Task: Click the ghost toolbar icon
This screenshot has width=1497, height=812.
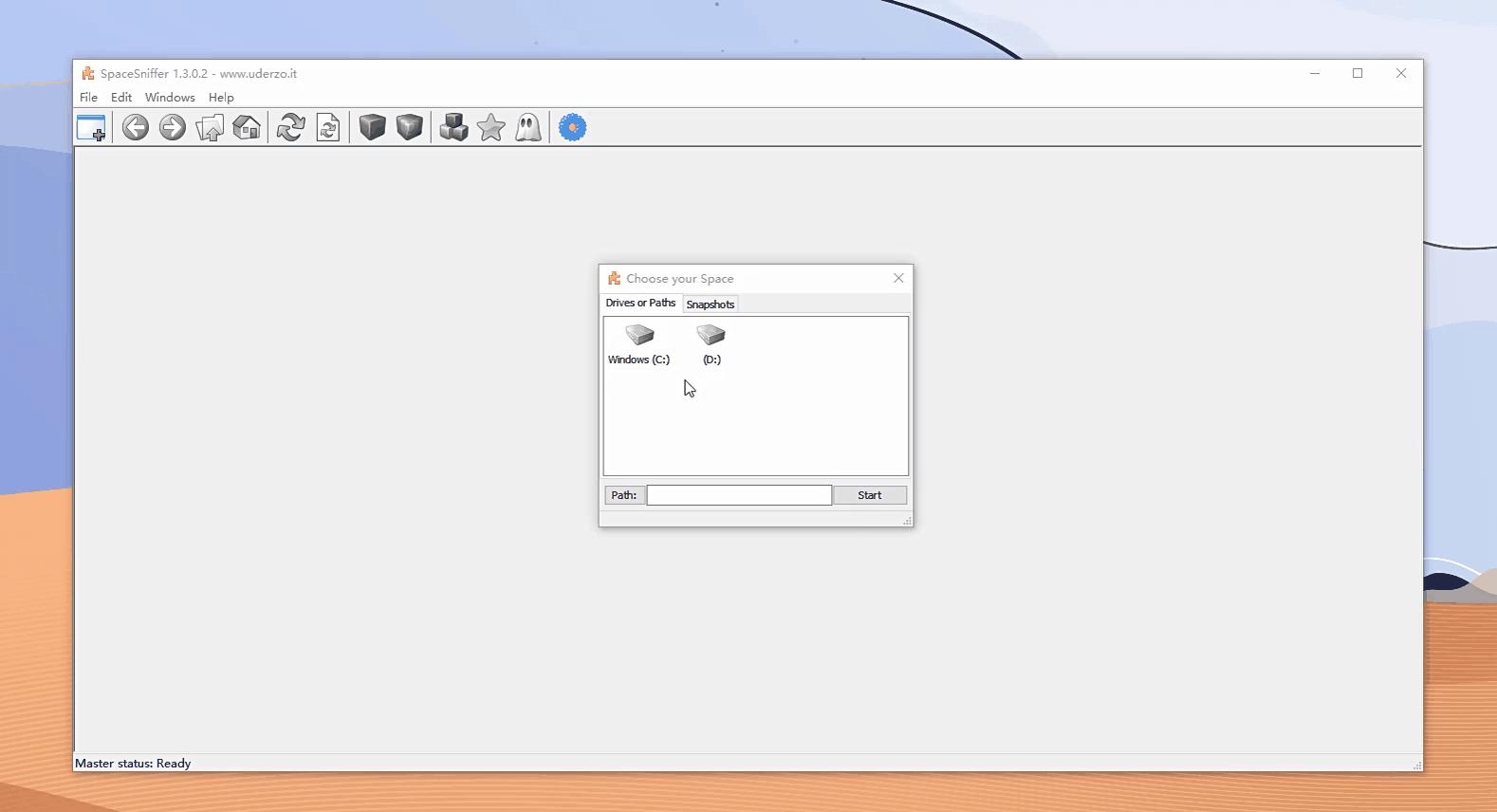Action: (x=528, y=127)
